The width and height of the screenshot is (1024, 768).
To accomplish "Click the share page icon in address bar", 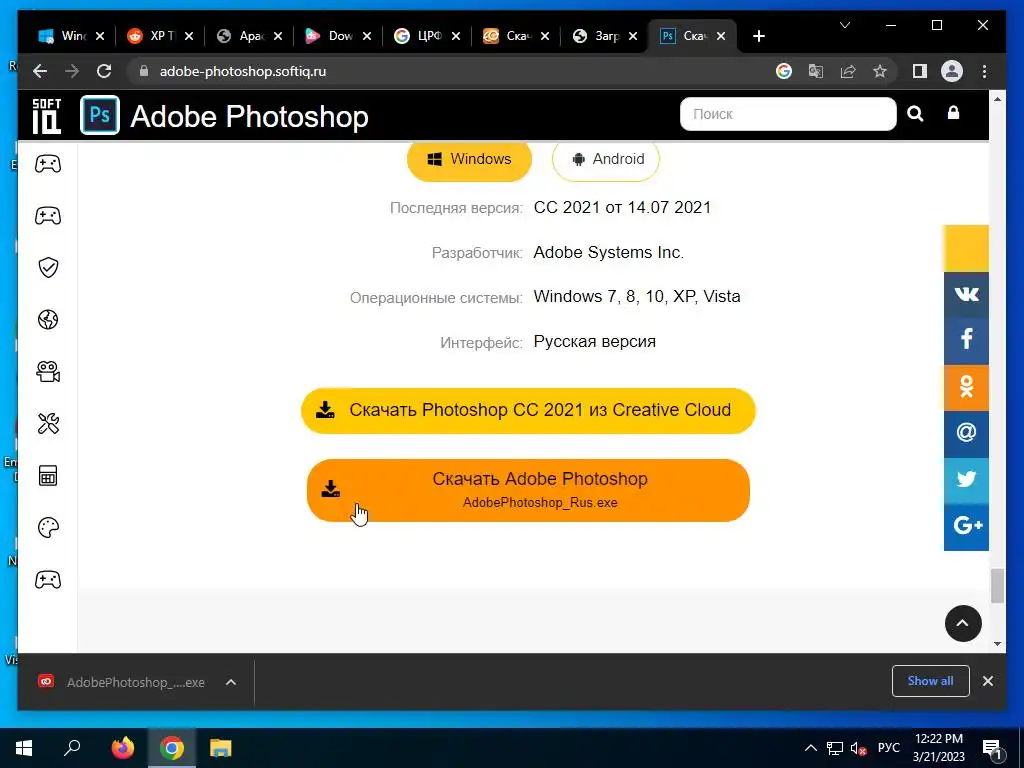I will click(x=848, y=71).
